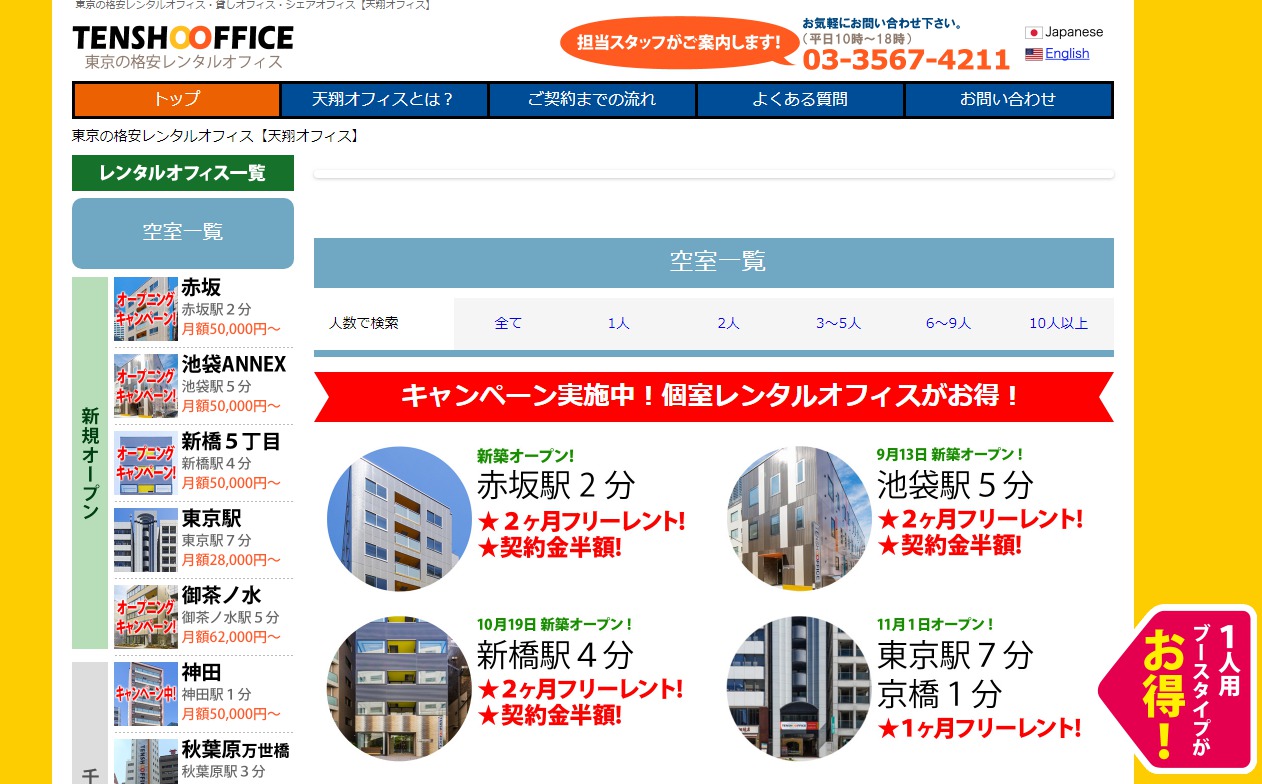The width and height of the screenshot is (1262, 784).
Task: Filter vacancies by 1人
Action: point(618,323)
